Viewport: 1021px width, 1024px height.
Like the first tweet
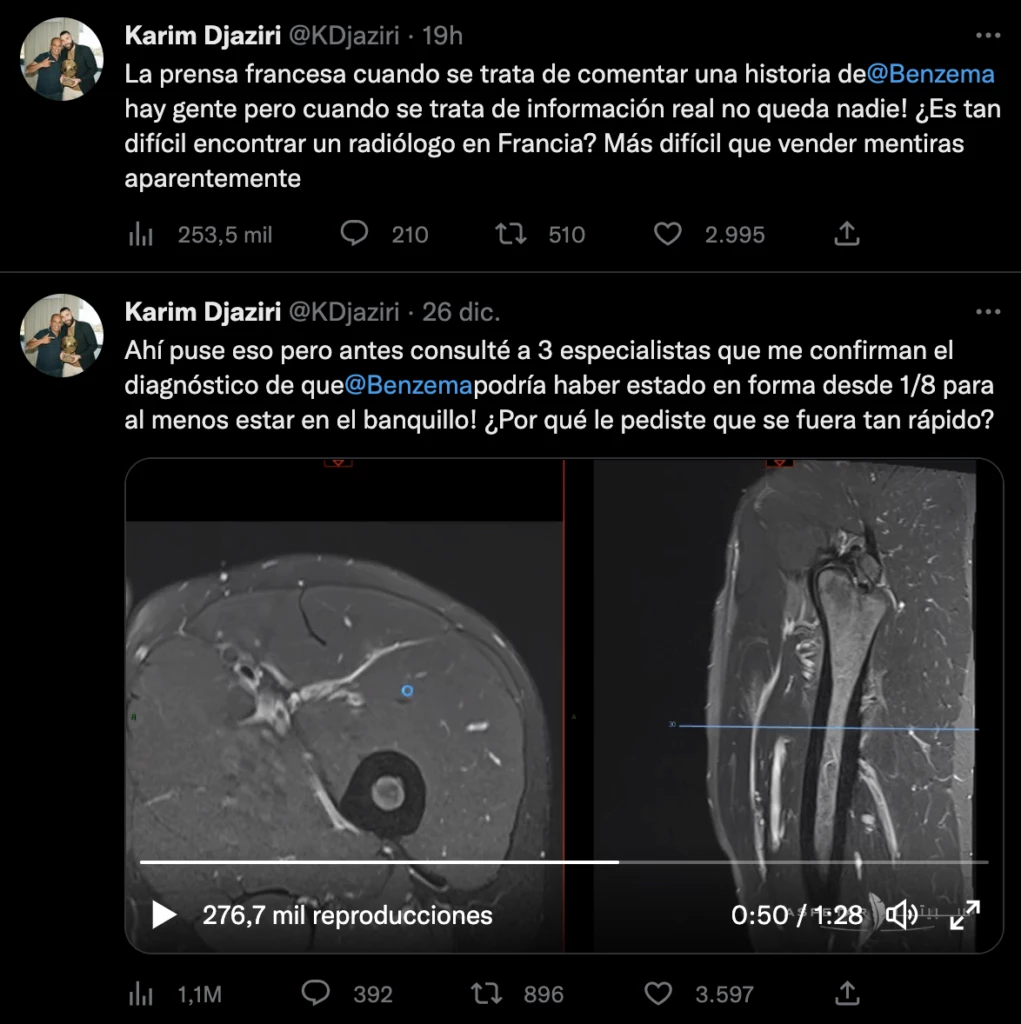667,234
